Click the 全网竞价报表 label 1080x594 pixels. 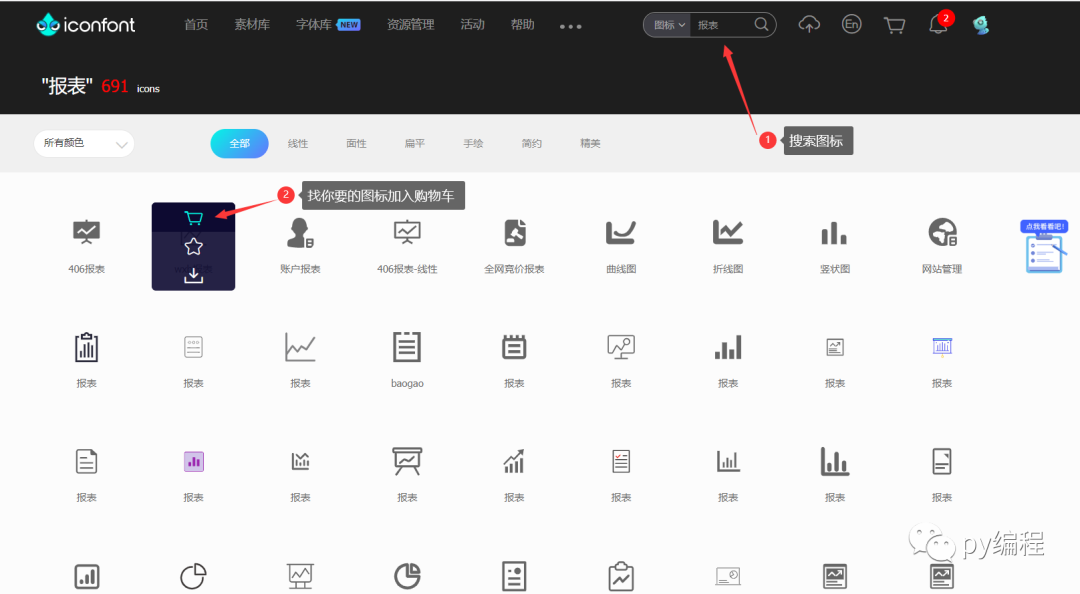click(515, 269)
